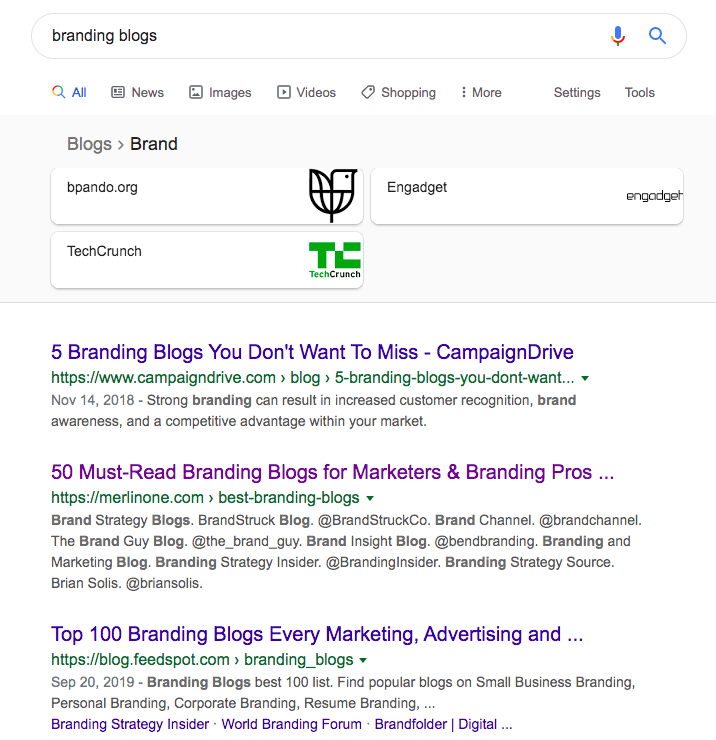Viewport: 716px width, 740px height.
Task: Open the World Branding Forum sitelink
Action: click(292, 724)
